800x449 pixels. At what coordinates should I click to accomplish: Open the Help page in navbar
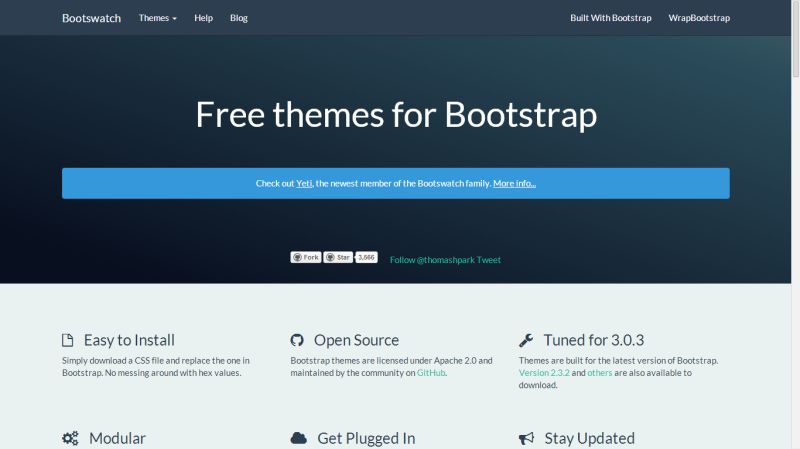203,18
